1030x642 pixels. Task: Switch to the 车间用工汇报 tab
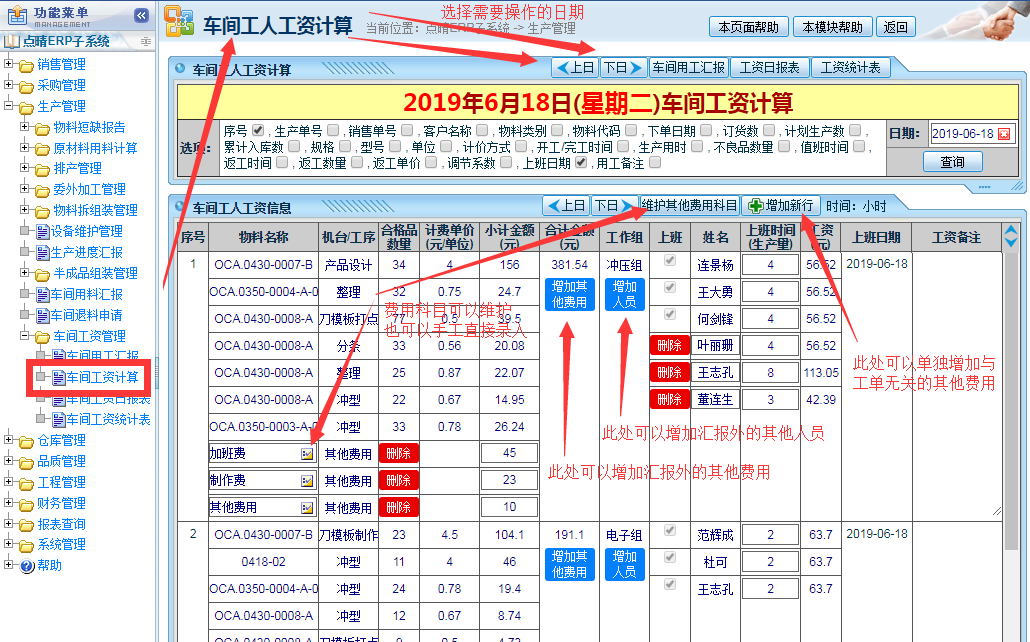[x=688, y=68]
